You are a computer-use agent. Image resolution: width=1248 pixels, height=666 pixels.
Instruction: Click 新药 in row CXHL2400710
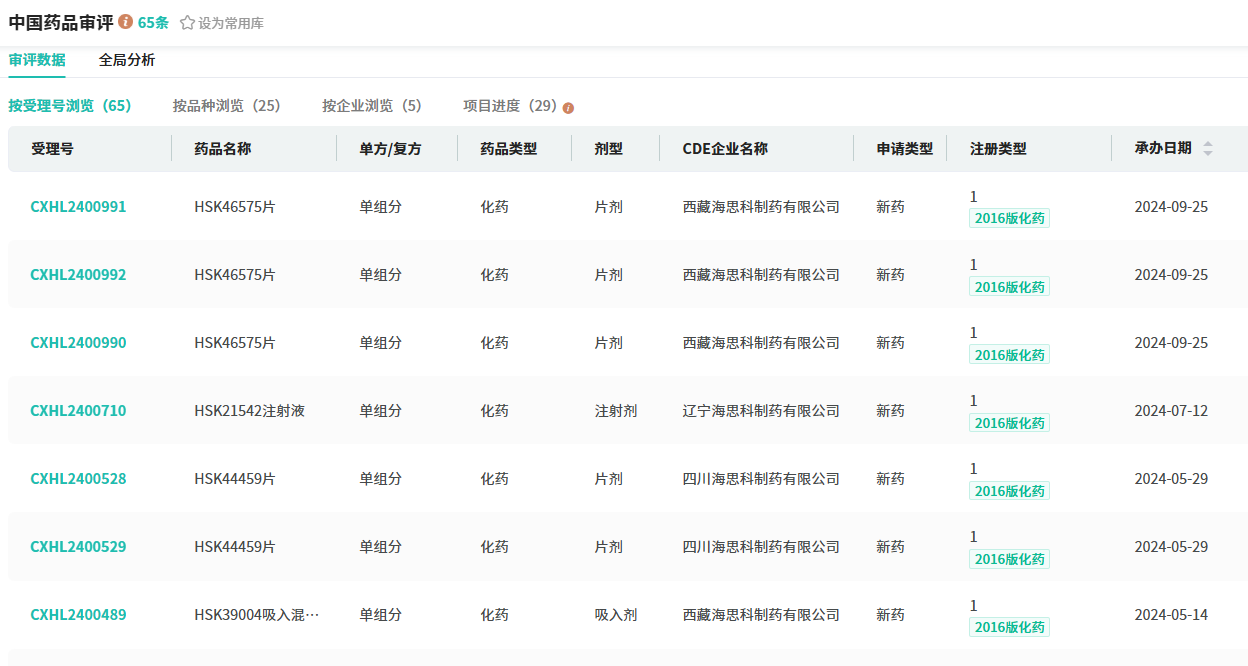tap(890, 411)
